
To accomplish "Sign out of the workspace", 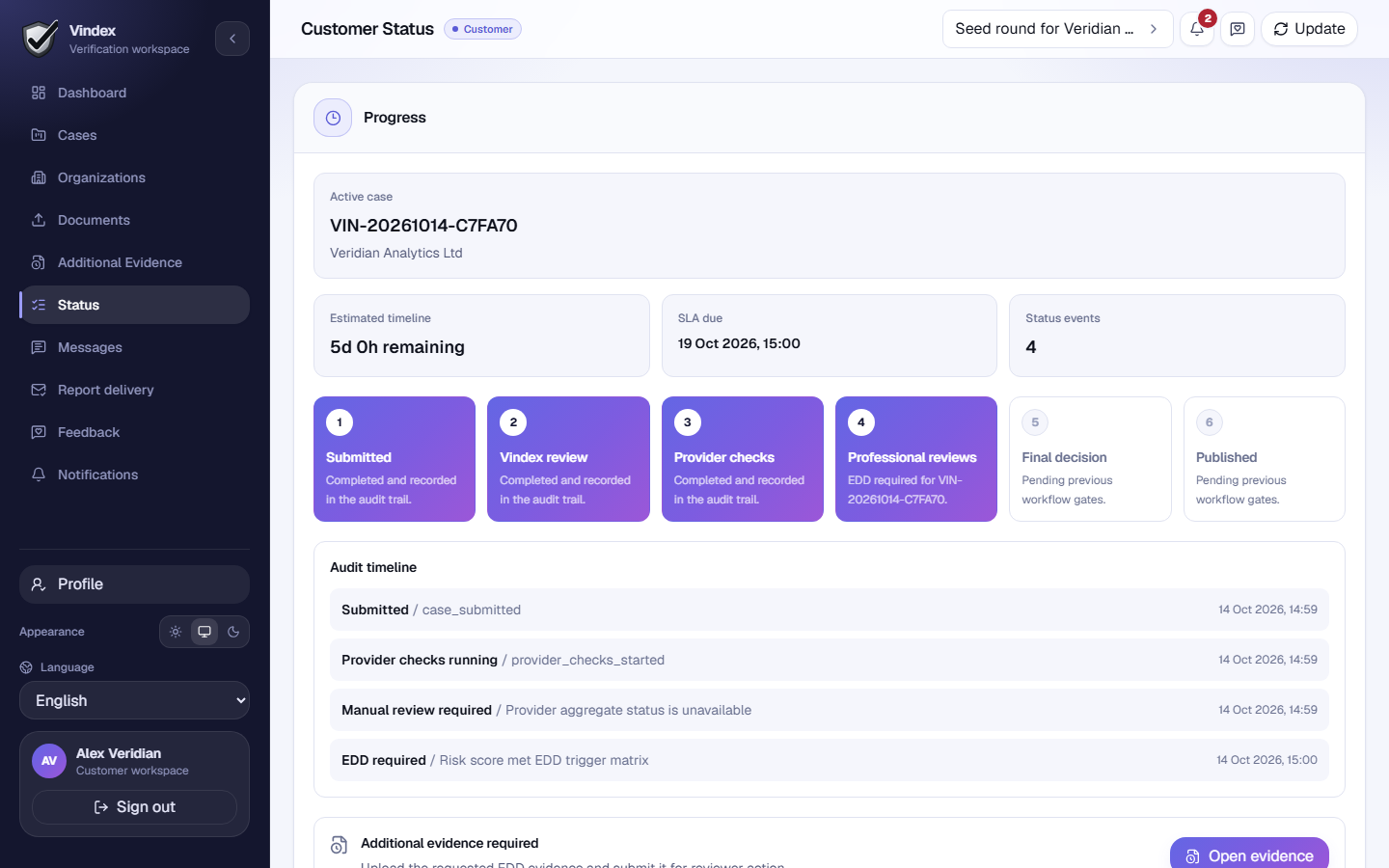I will coord(134,807).
